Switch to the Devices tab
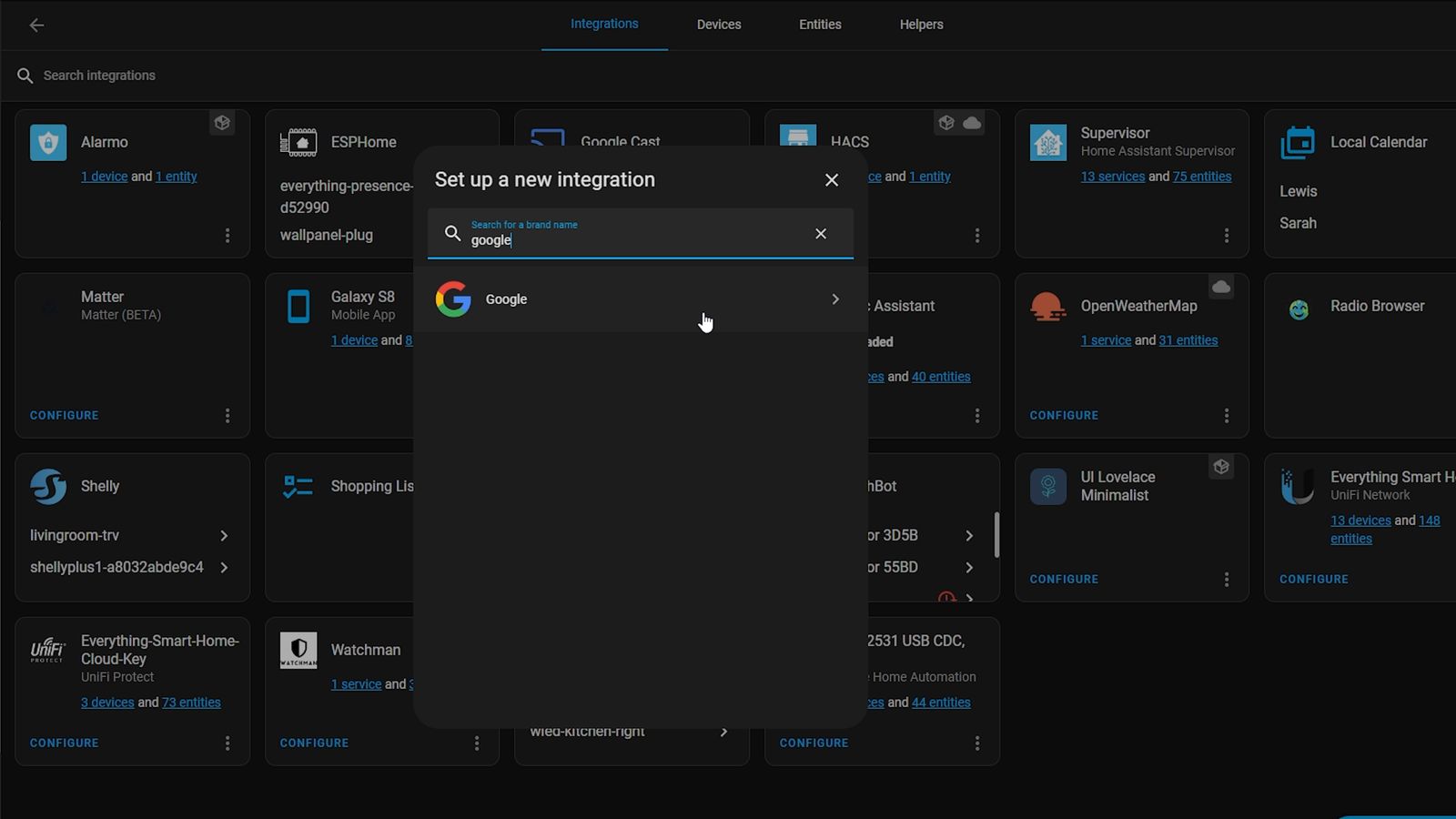 tap(718, 25)
